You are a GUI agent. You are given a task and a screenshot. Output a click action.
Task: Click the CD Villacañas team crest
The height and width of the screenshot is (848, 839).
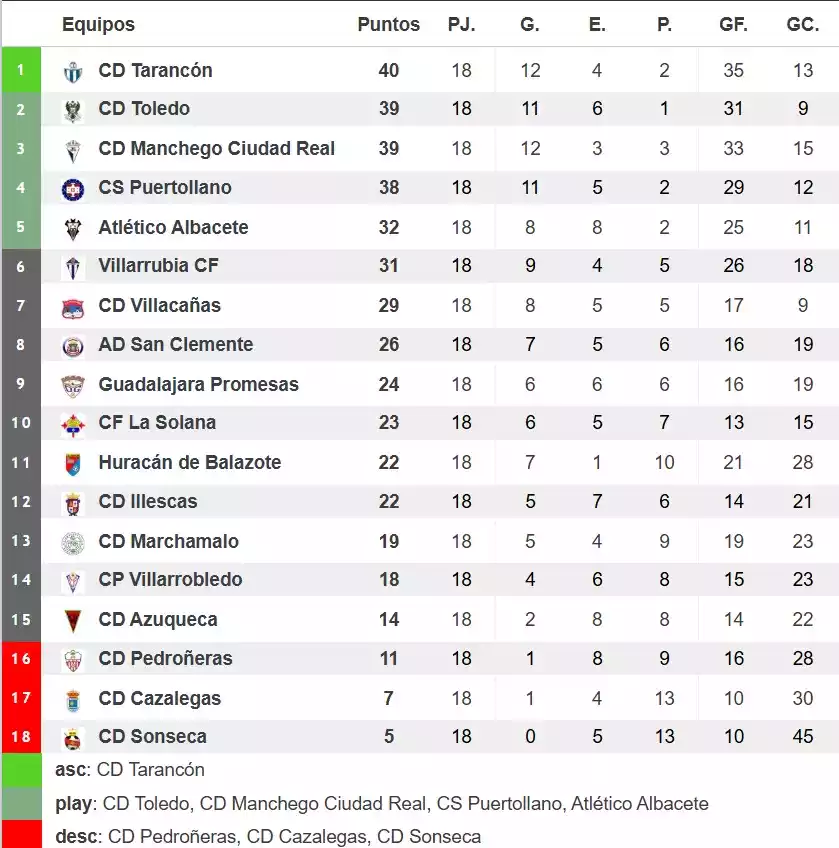pyautogui.click(x=73, y=307)
